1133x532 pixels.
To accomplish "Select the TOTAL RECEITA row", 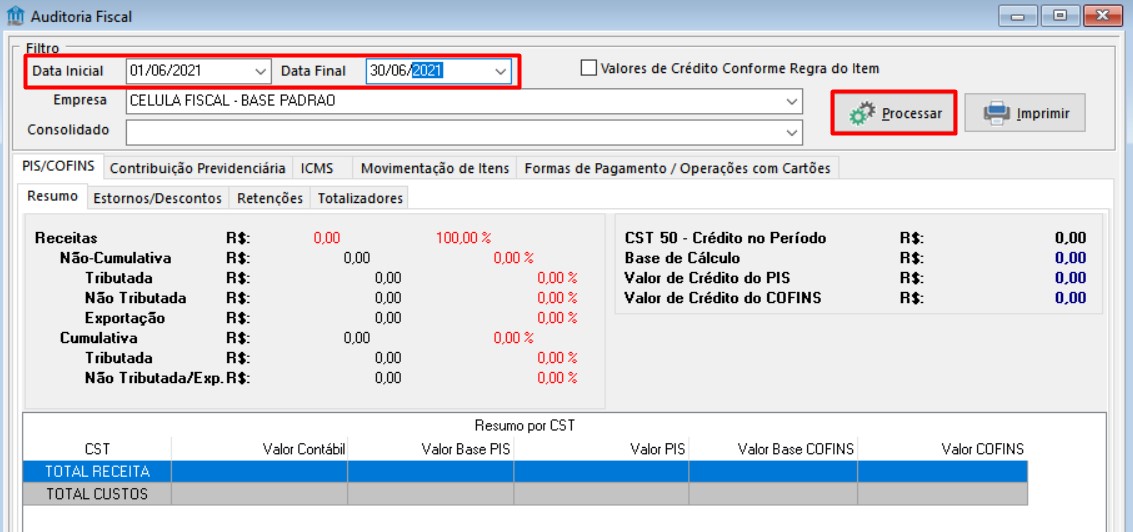I will point(525,471).
